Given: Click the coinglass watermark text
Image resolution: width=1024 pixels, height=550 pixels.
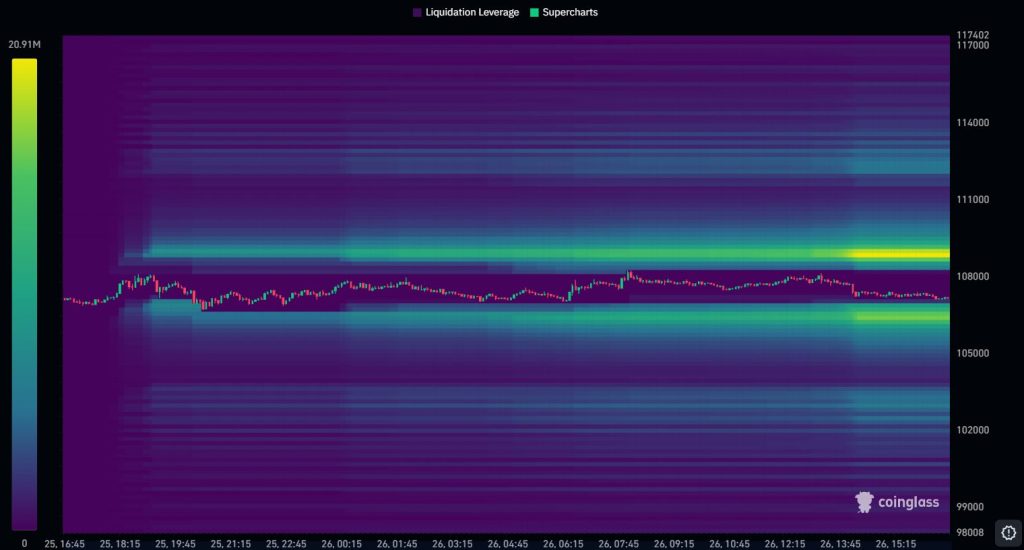Looking at the screenshot, I should click(908, 502).
